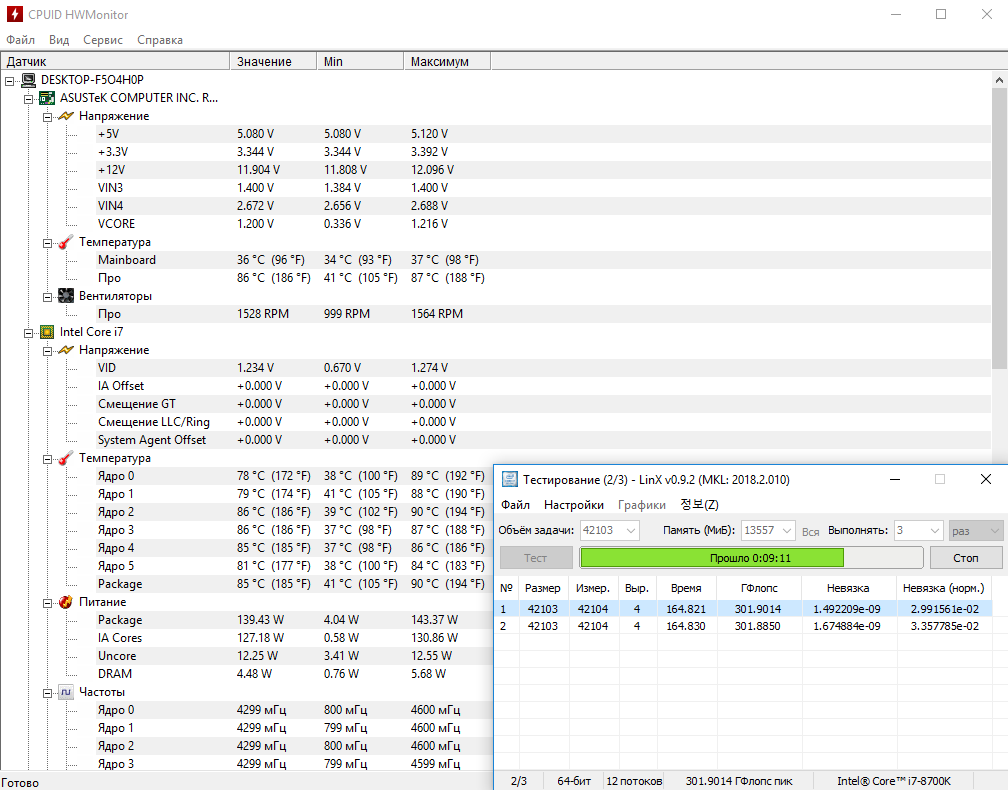Click the 139.43 W Package power value
The width and height of the screenshot is (1008, 790).
coord(260,620)
